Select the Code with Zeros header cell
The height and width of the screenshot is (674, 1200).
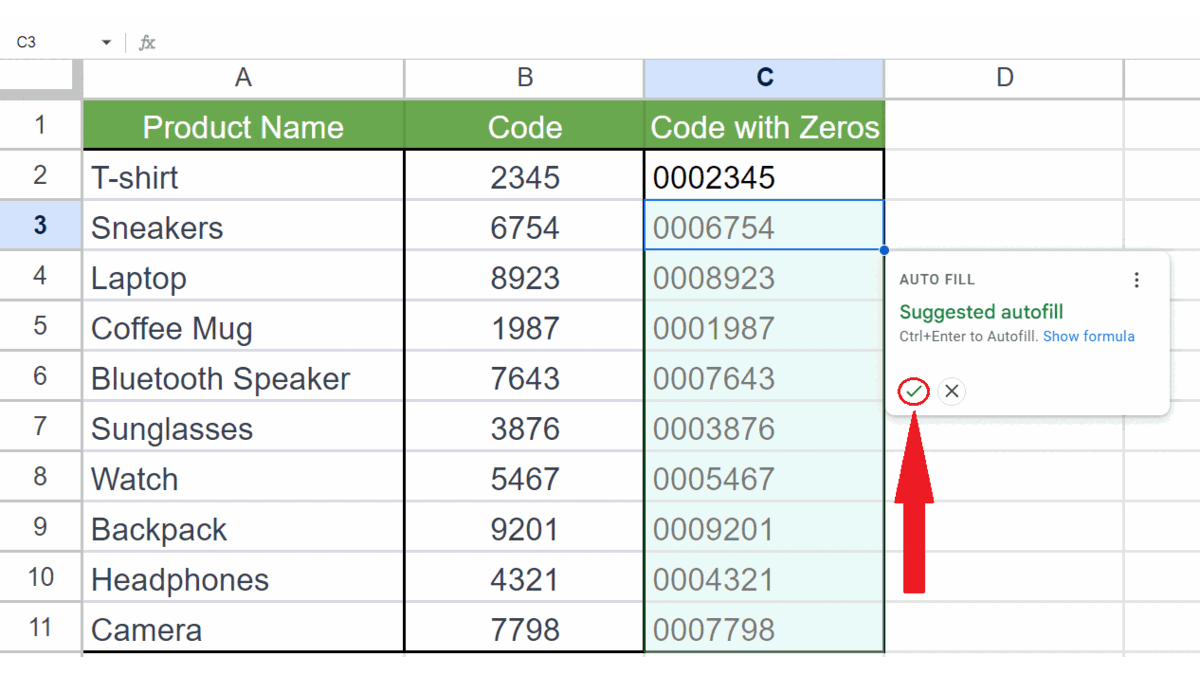[x=764, y=126]
